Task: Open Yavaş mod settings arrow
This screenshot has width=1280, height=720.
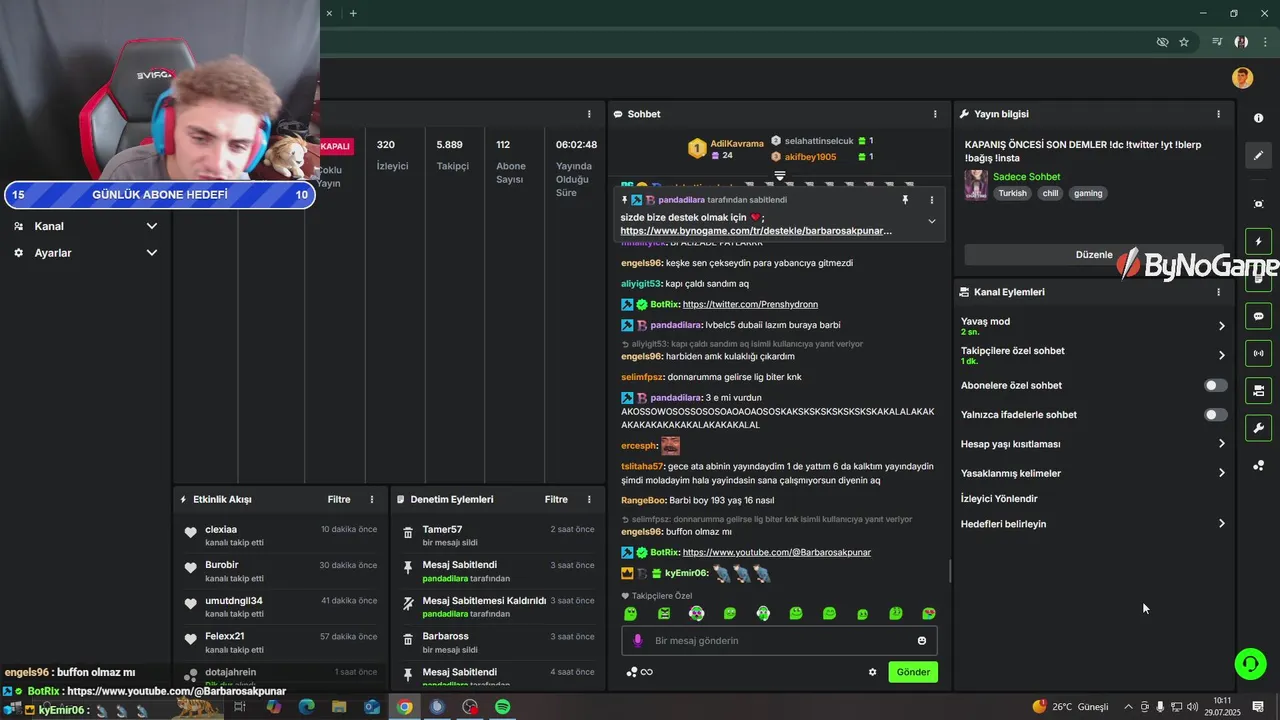Action: tap(1221, 326)
